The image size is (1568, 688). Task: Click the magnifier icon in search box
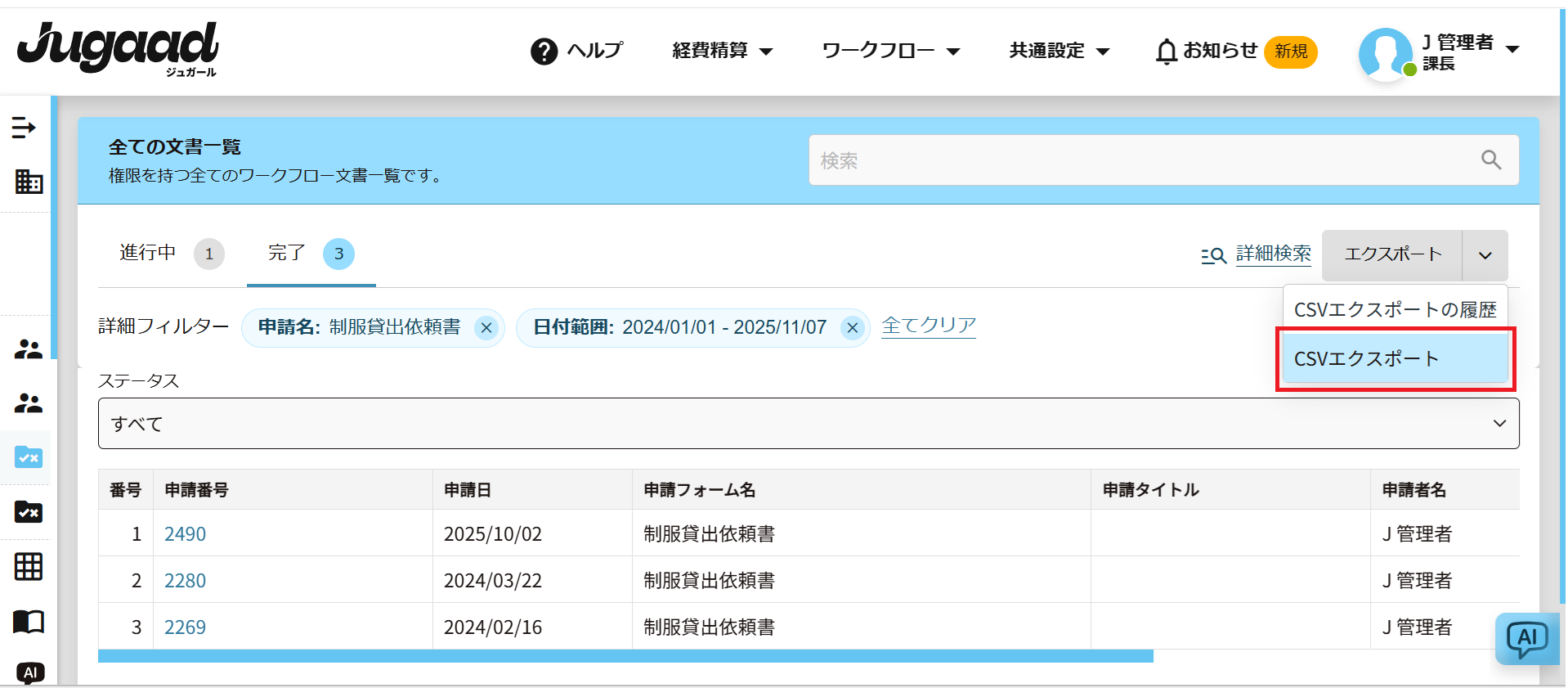point(1491,160)
